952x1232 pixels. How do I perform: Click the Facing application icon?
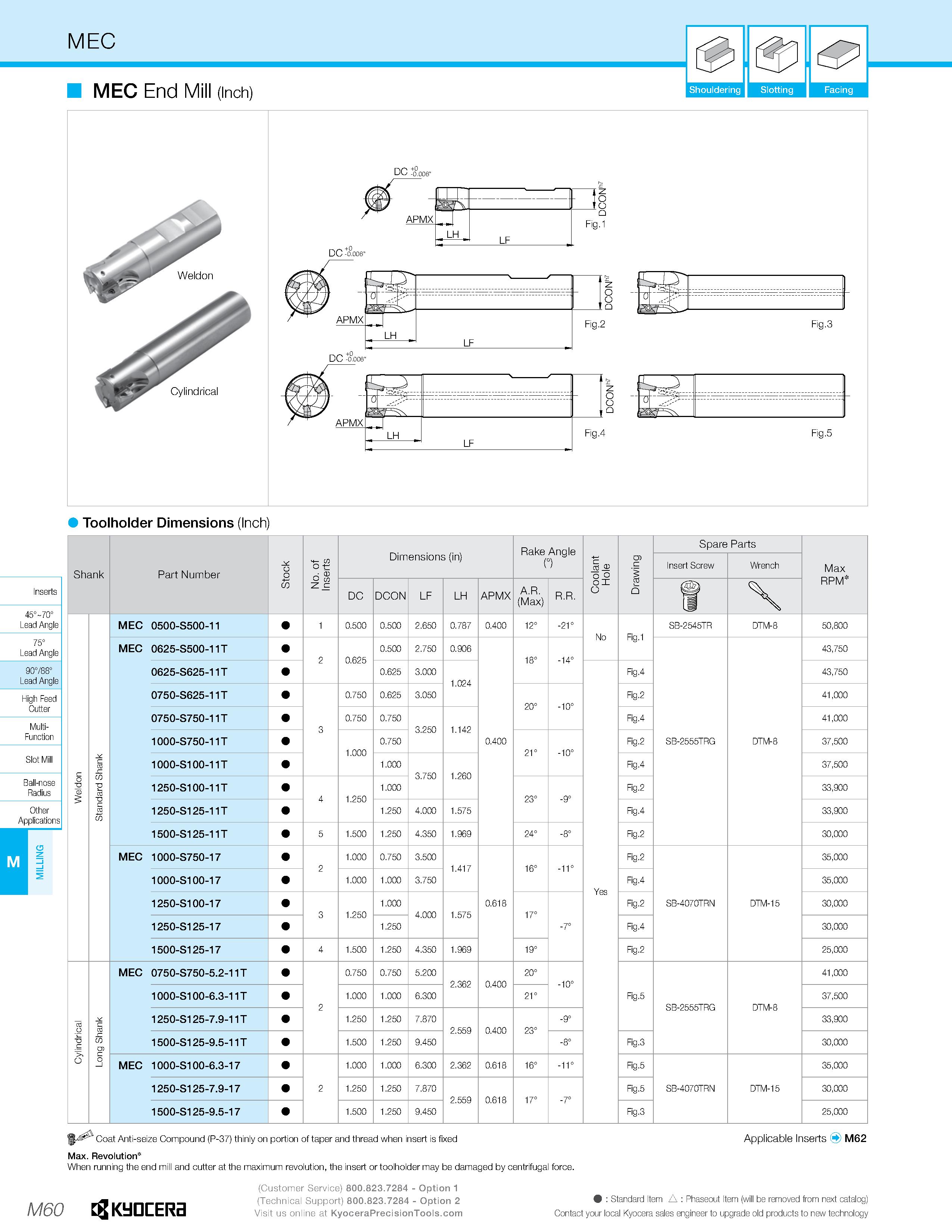(x=838, y=62)
